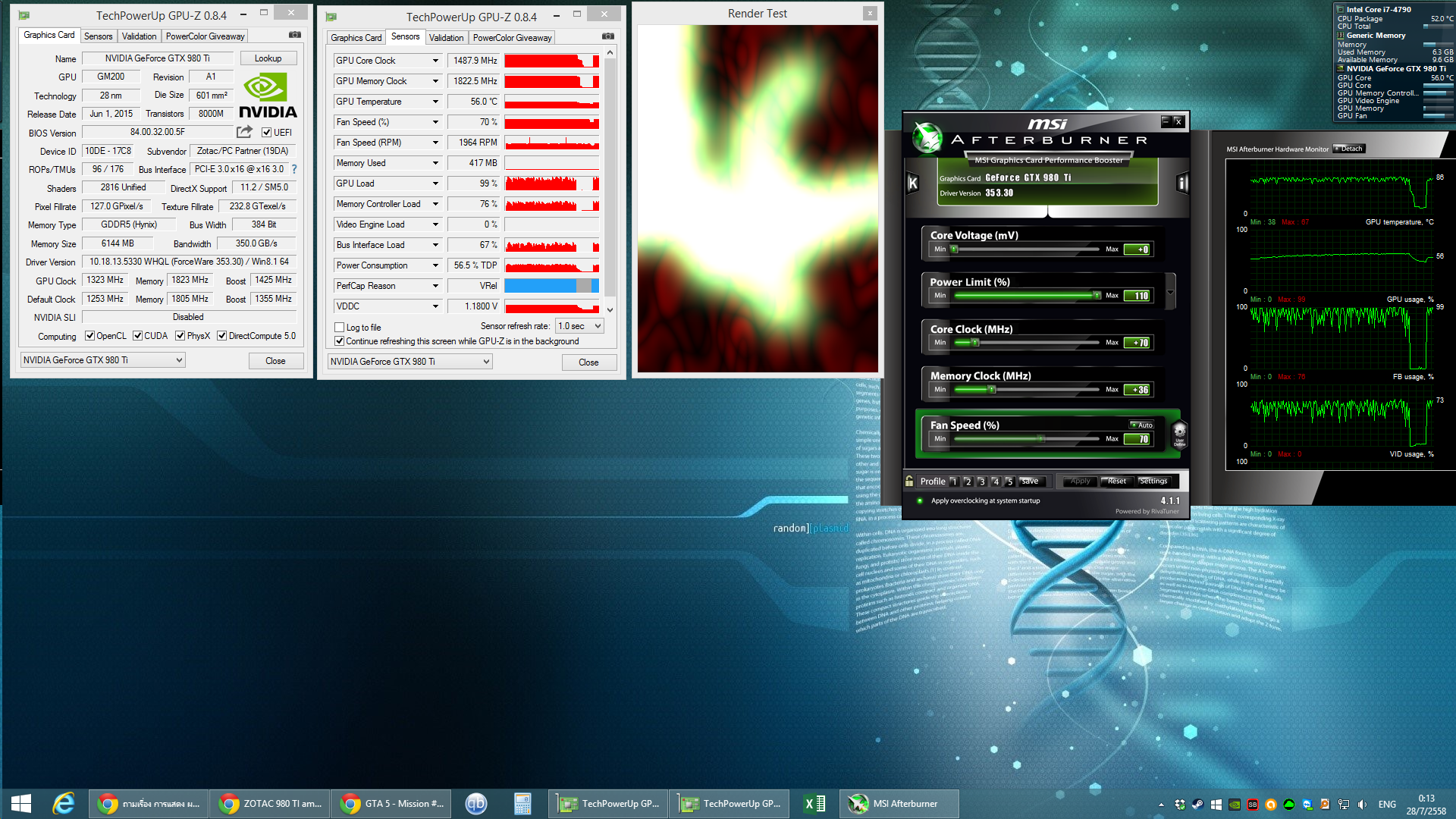Uncheck Continue refreshing in background checkbox
The height and width of the screenshot is (819, 1456).
(340, 341)
